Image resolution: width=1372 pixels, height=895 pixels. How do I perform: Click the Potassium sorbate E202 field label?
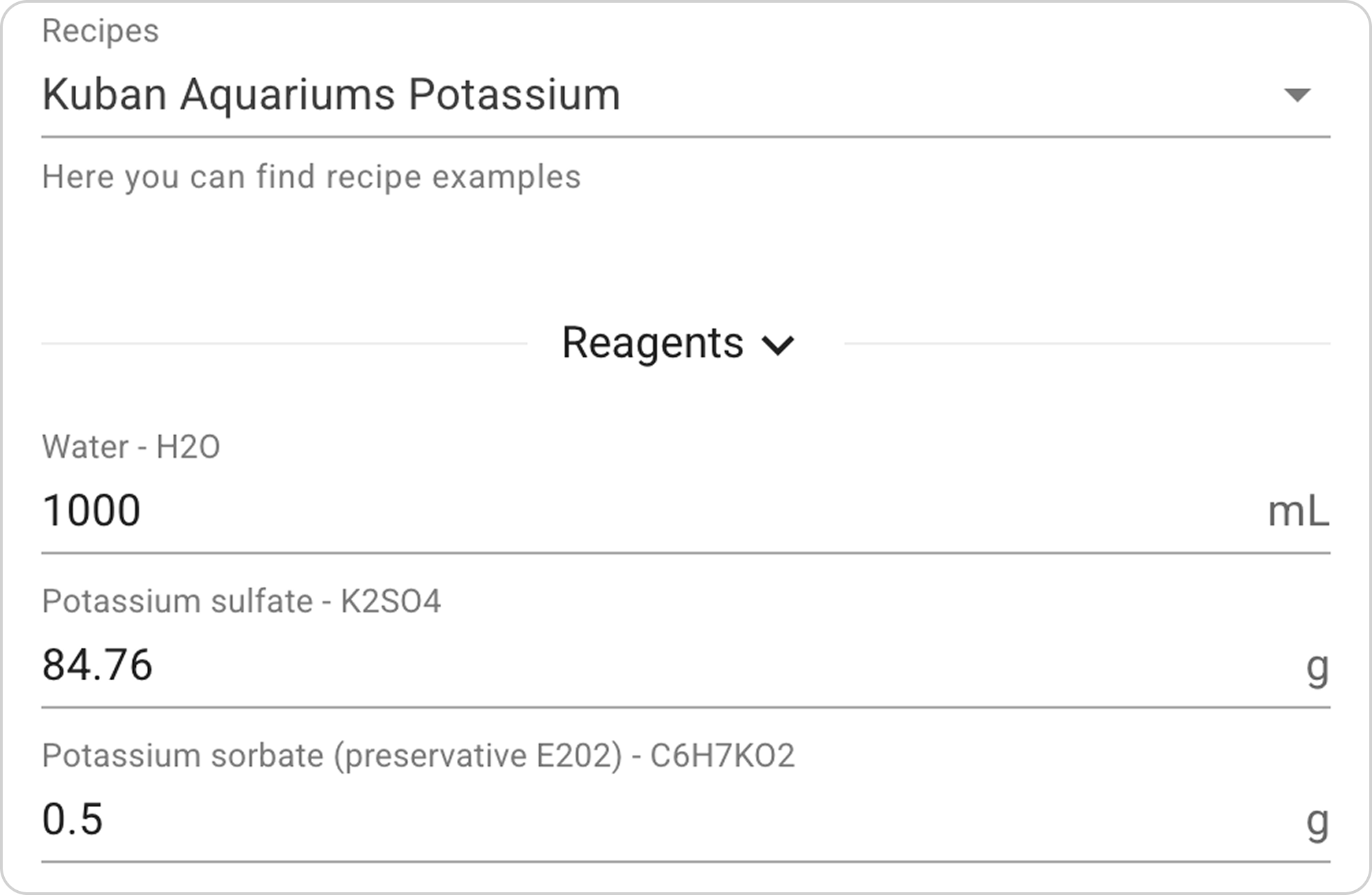tap(418, 756)
